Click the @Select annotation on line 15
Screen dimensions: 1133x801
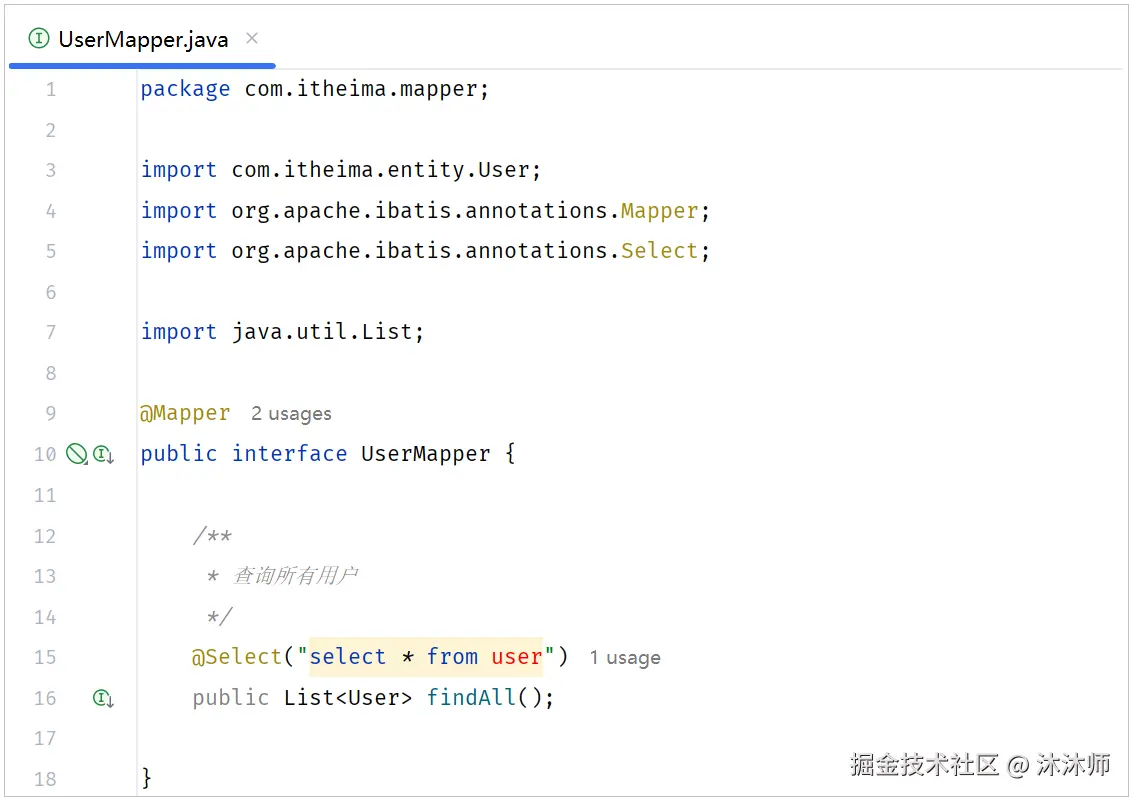tap(236, 657)
